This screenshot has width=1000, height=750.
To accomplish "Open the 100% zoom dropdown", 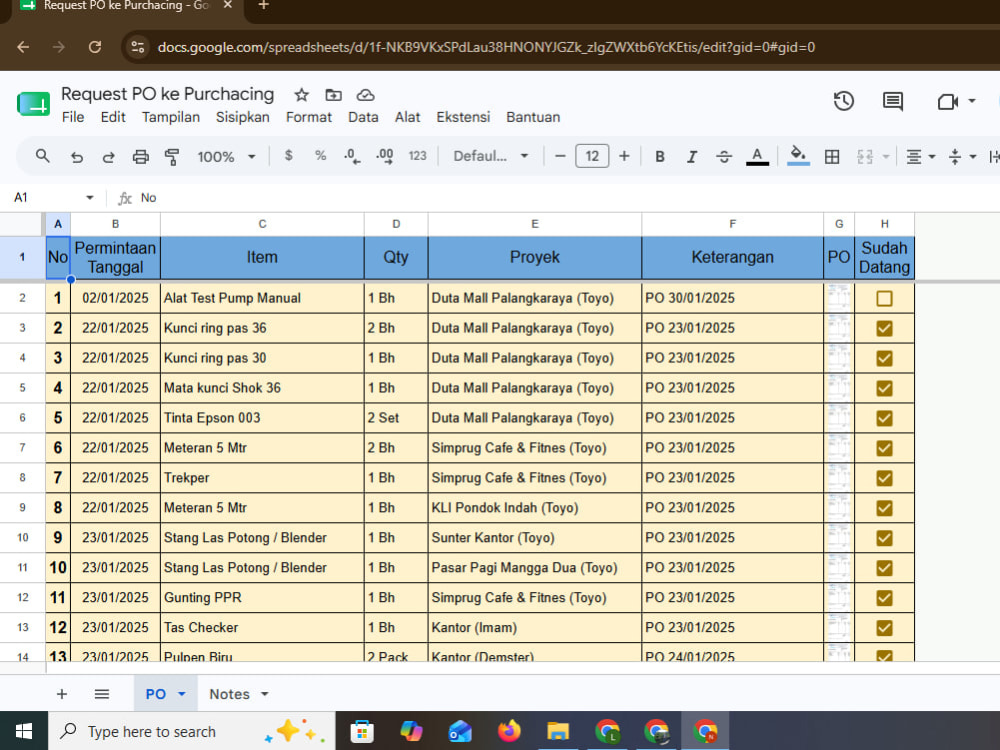I will (x=226, y=157).
